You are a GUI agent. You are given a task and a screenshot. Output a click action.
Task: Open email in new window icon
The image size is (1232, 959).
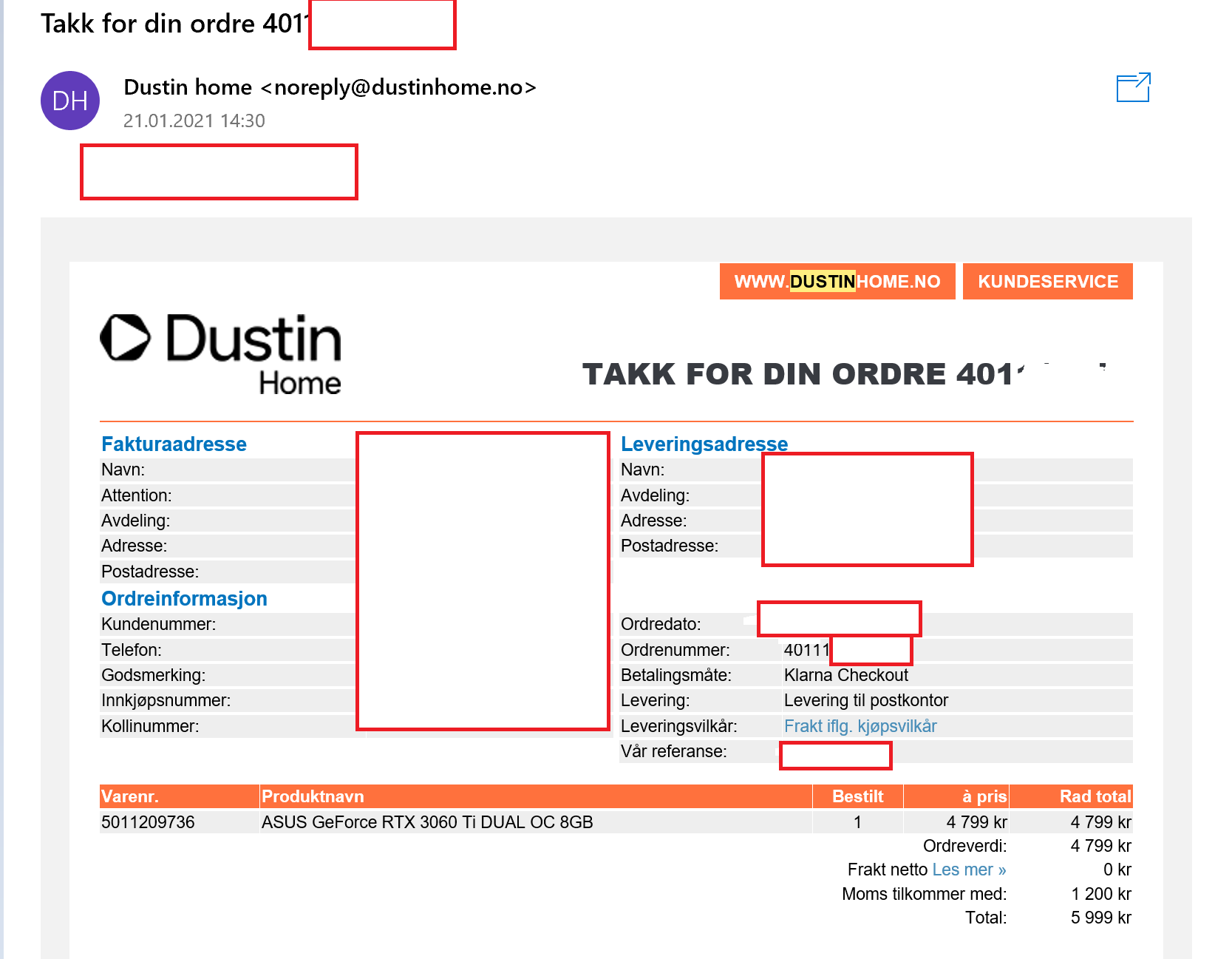[x=1133, y=87]
